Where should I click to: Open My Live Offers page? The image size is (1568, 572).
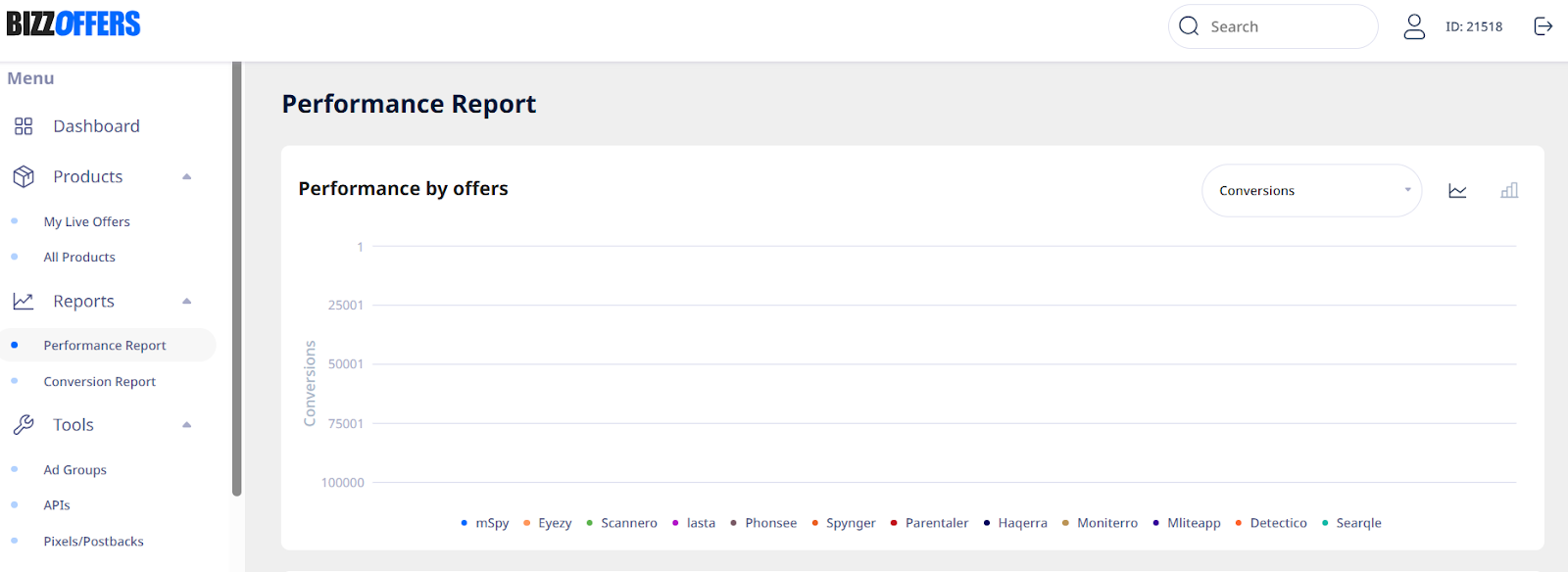click(86, 222)
